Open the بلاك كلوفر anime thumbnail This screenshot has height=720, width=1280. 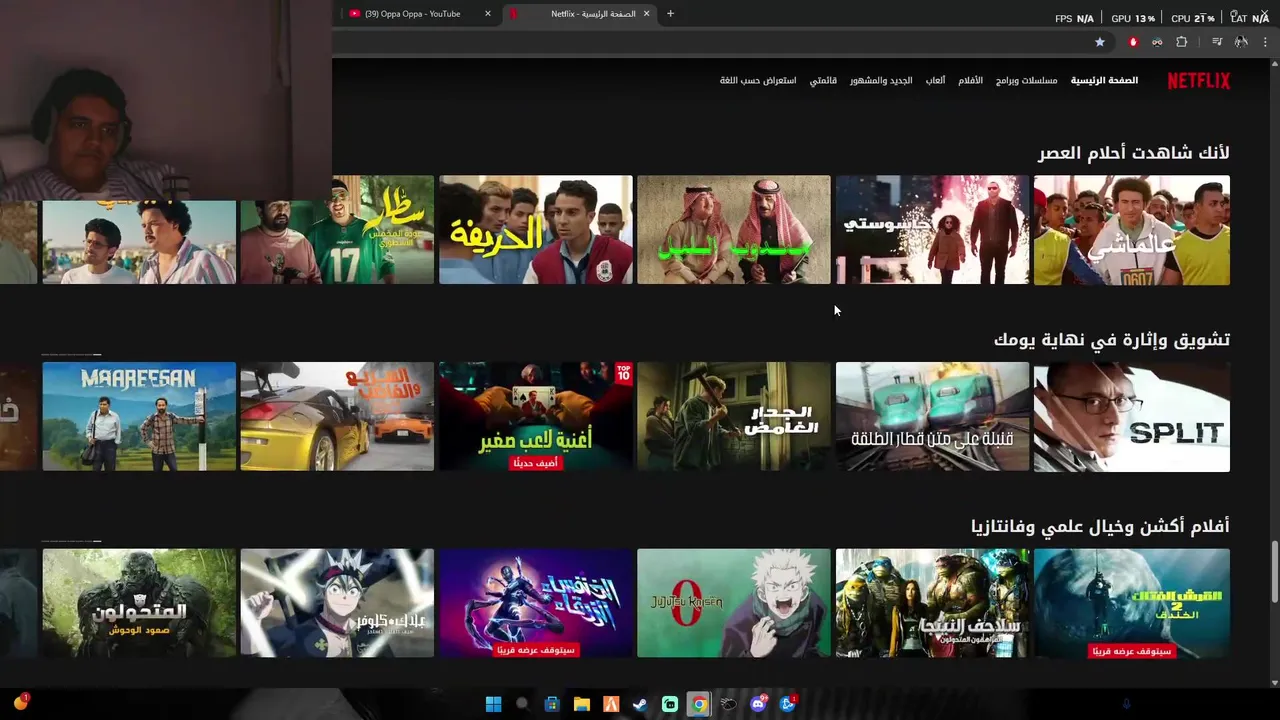337,603
